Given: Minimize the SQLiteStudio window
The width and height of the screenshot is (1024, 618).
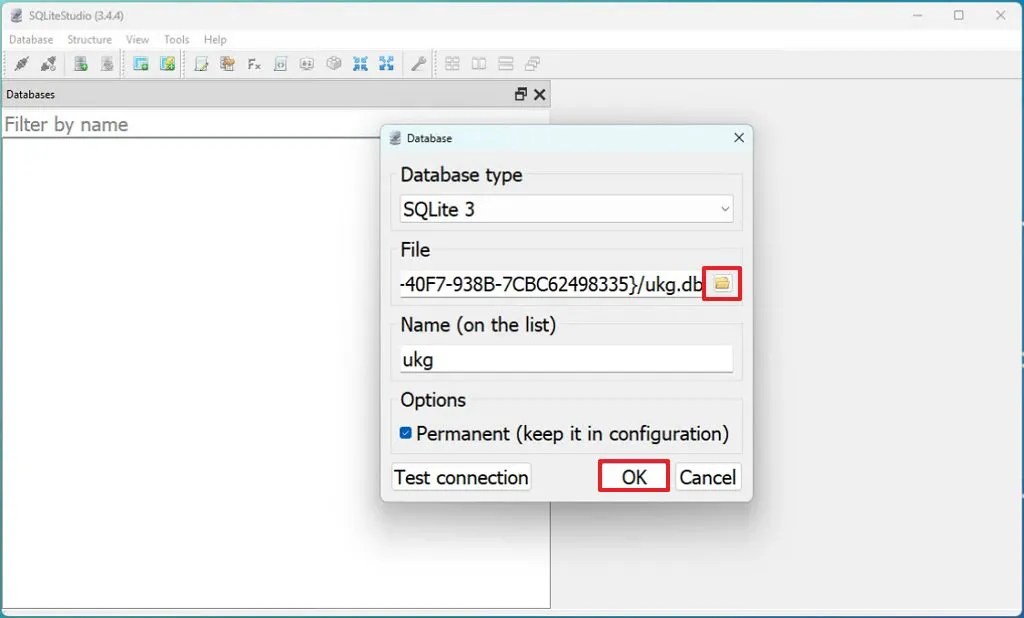Looking at the screenshot, I should 918,15.
